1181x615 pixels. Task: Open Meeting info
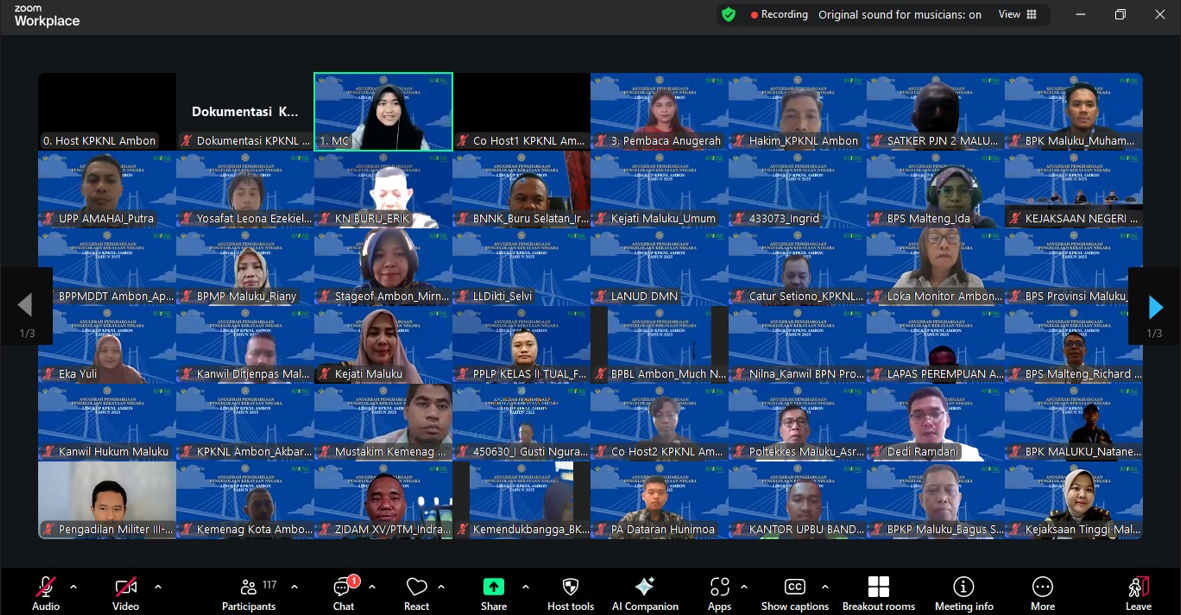click(x=963, y=593)
